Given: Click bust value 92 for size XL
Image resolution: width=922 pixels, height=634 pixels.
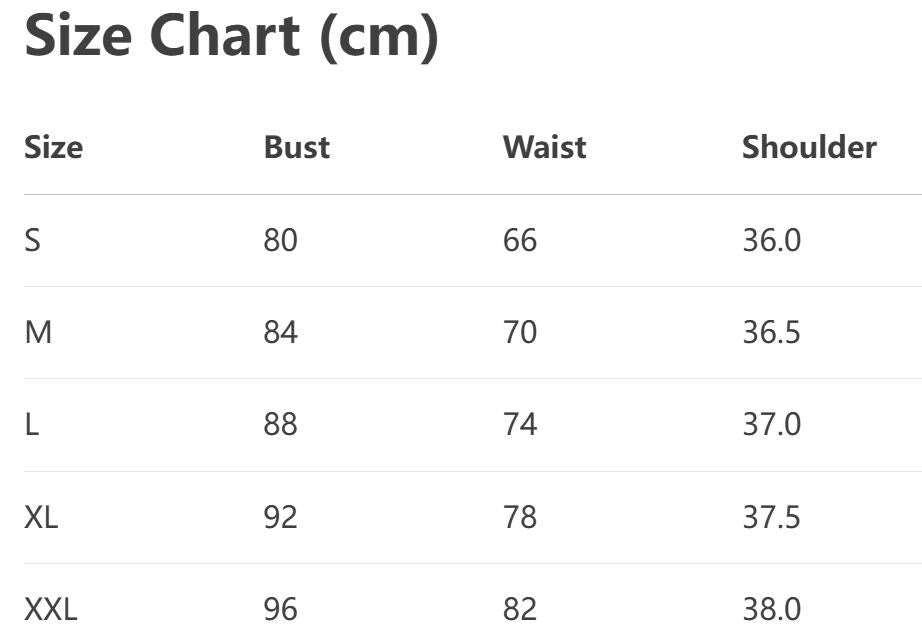Looking at the screenshot, I should coord(280,517).
